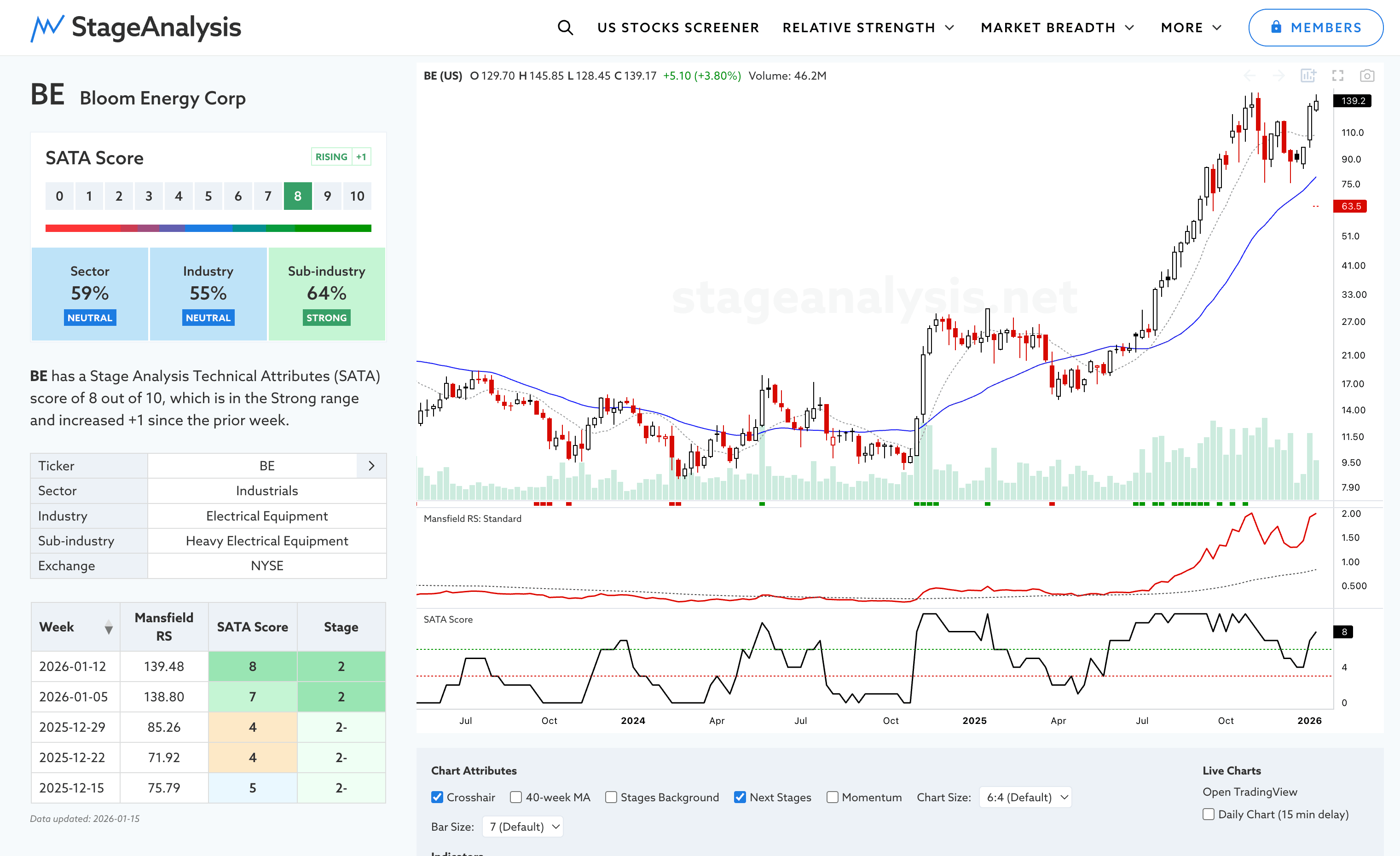The height and width of the screenshot is (856, 1400).
Task: Enable Daily Chart 15 min delay
Action: 1209,814
